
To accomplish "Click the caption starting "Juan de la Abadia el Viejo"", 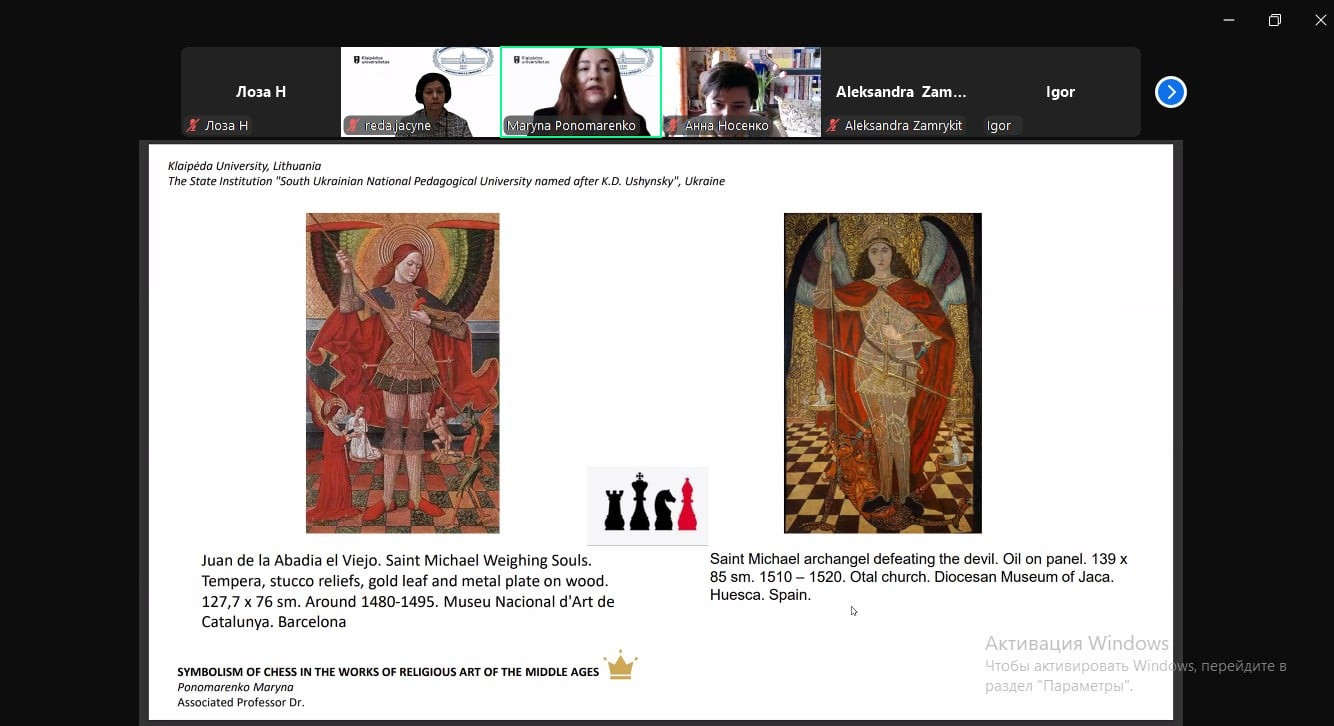I will click(x=408, y=590).
